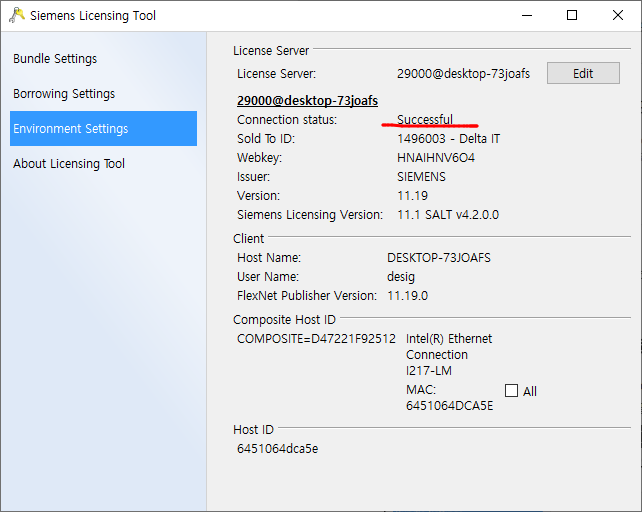Select the Sold To ID value 1496003 - Delta IT
This screenshot has height=512, width=642.
pos(448,139)
